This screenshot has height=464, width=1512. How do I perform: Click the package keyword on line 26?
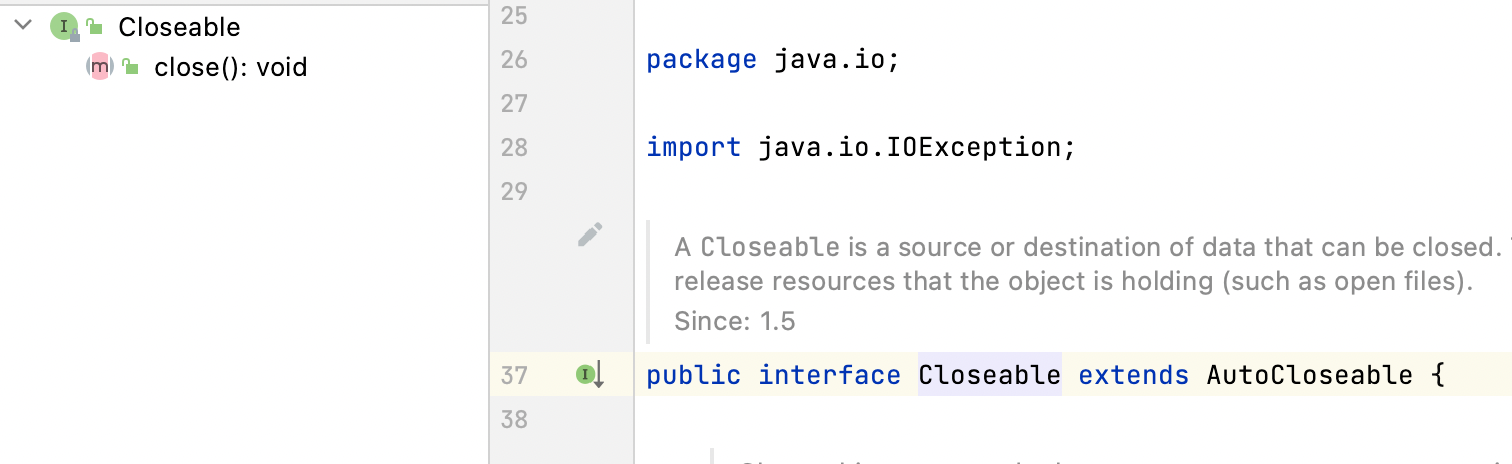coord(701,60)
